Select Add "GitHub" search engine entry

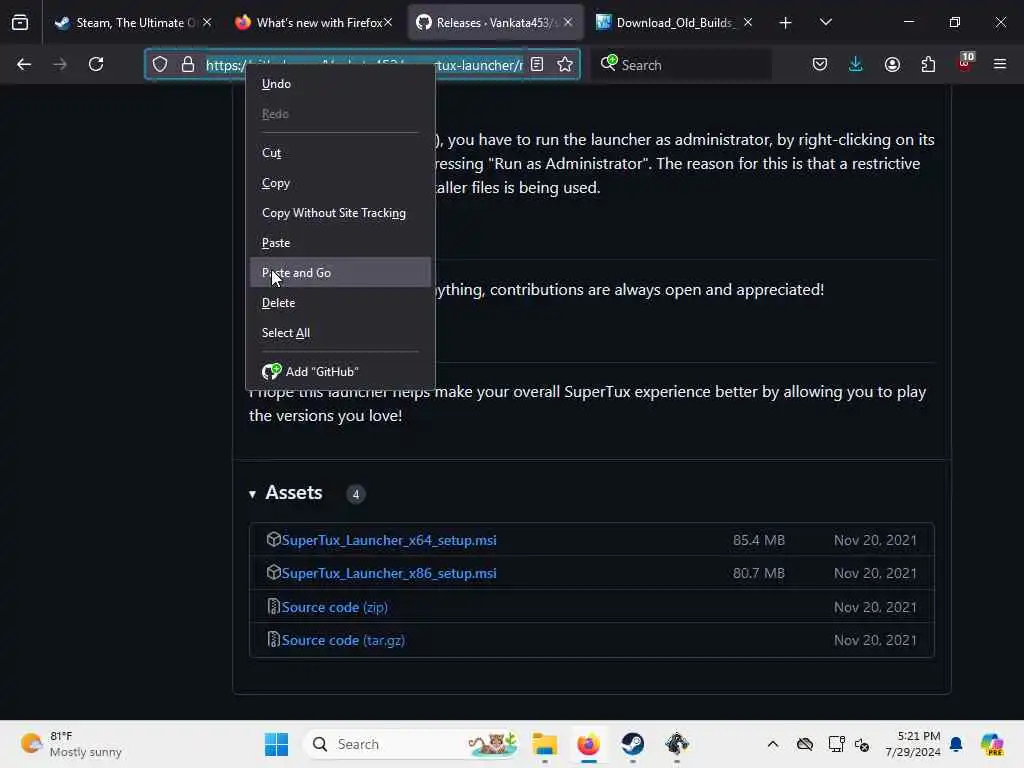pyautogui.click(x=340, y=372)
